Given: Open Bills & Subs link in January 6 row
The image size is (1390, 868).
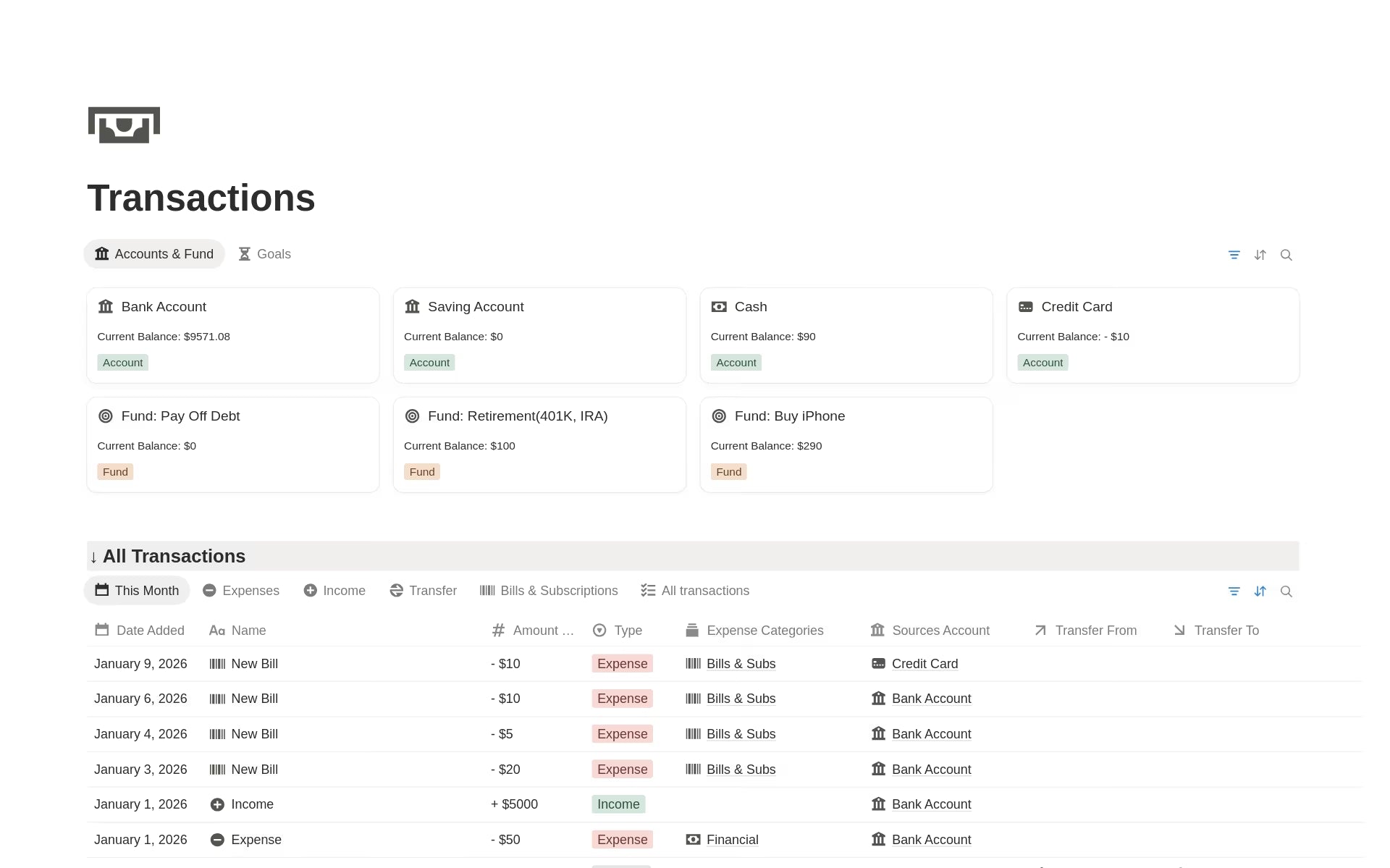Looking at the screenshot, I should pos(741,698).
